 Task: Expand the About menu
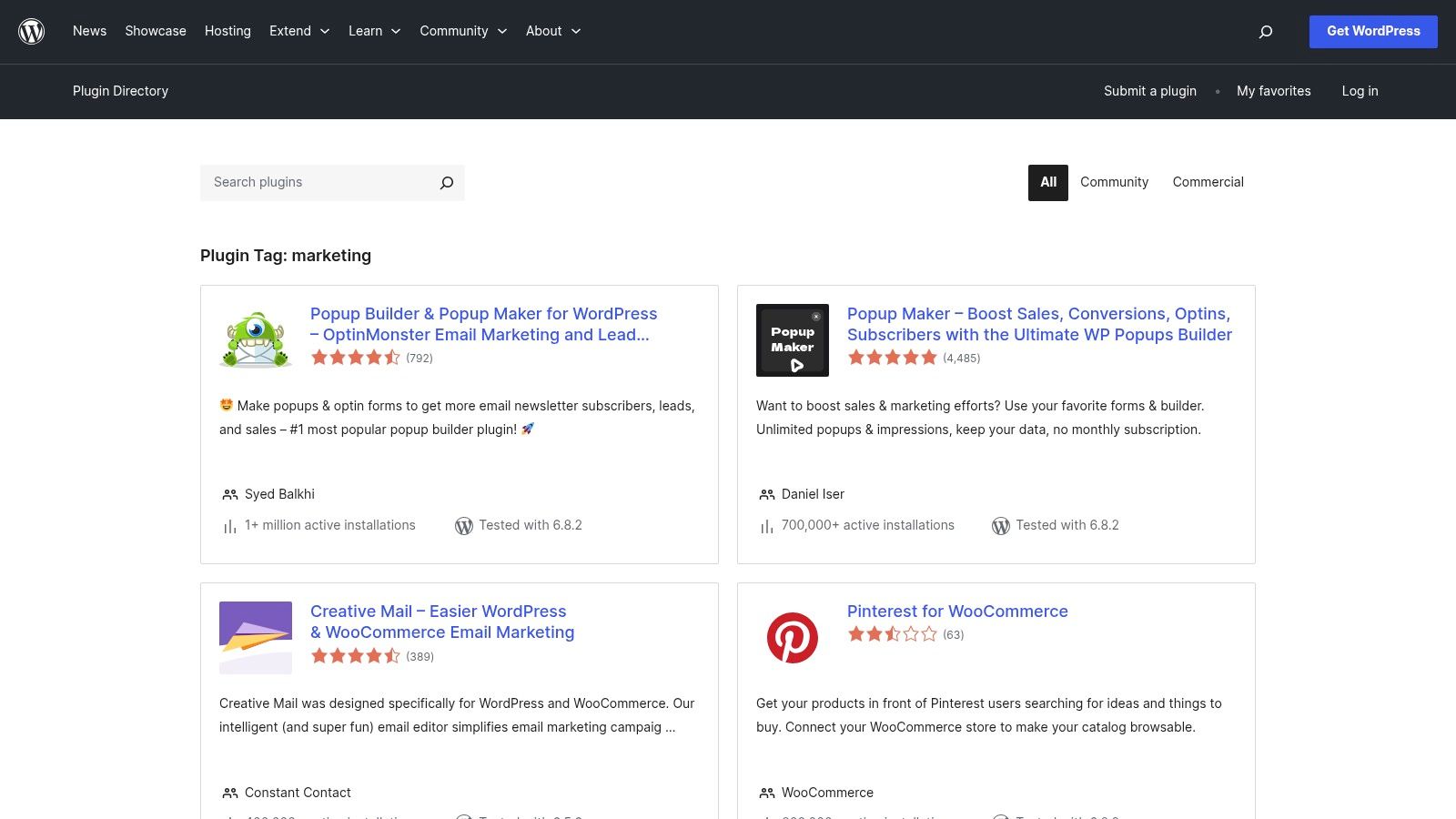553,31
